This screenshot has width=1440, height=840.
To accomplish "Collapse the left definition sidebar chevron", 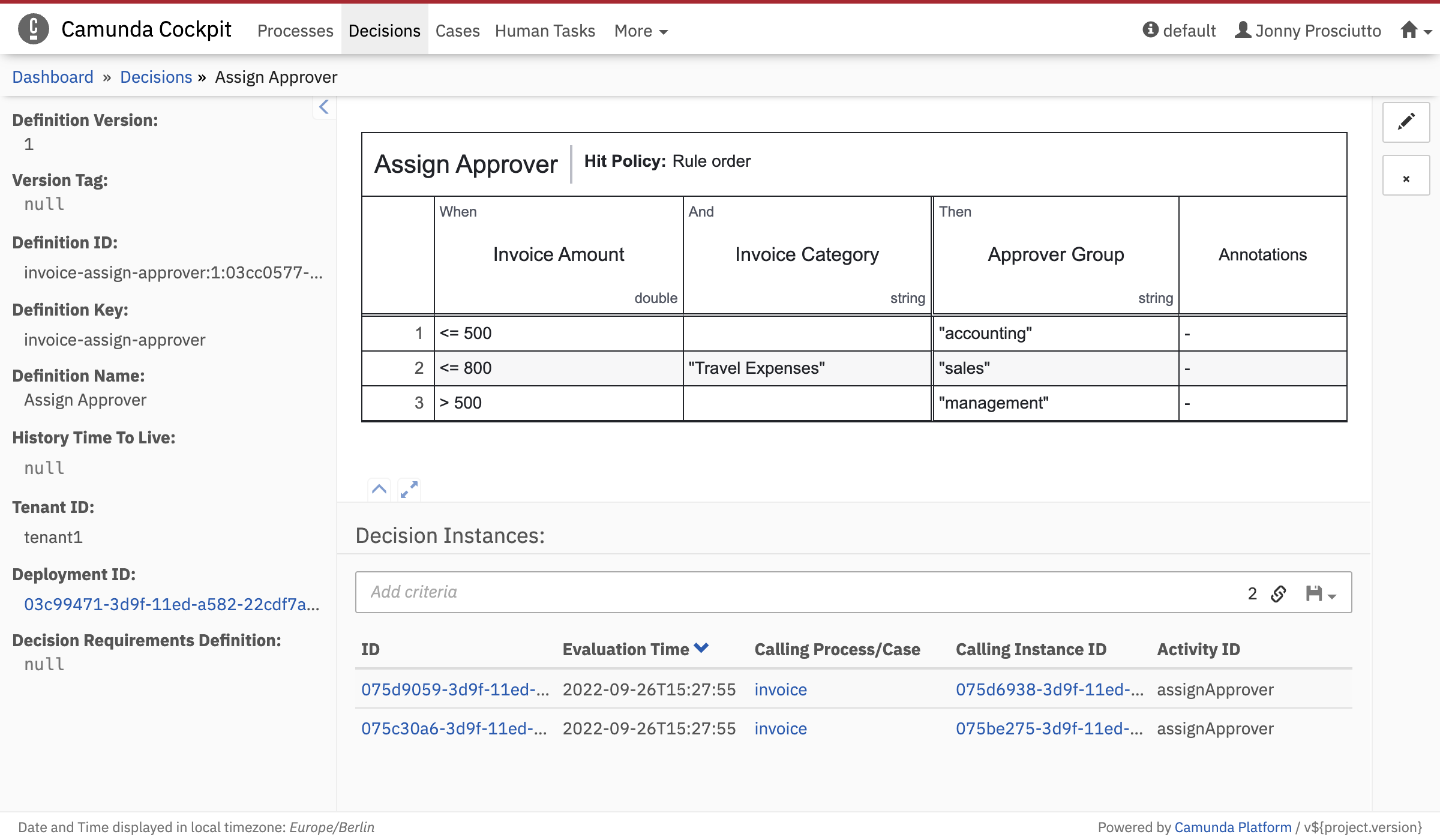I will tap(324, 107).
